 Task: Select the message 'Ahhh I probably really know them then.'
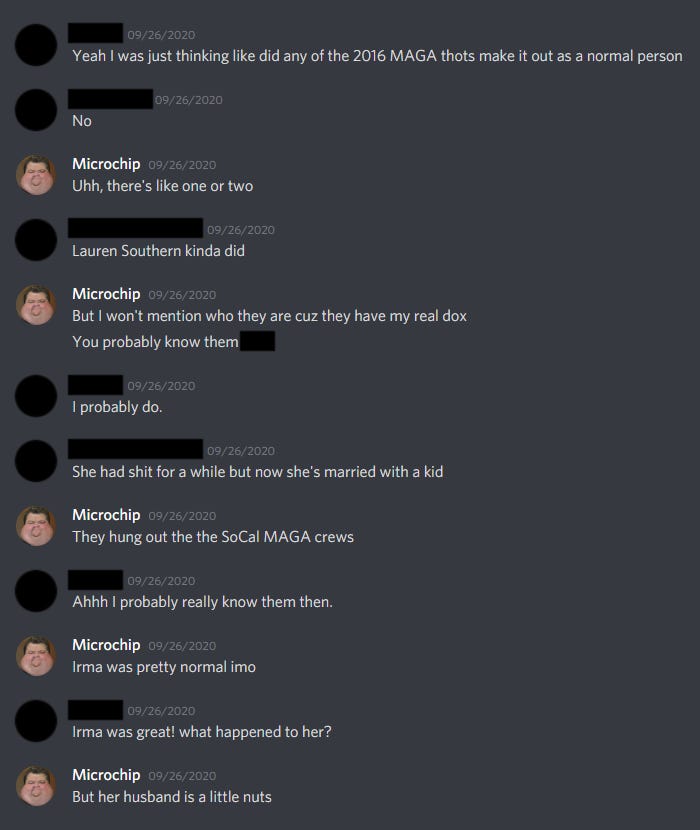click(202, 602)
